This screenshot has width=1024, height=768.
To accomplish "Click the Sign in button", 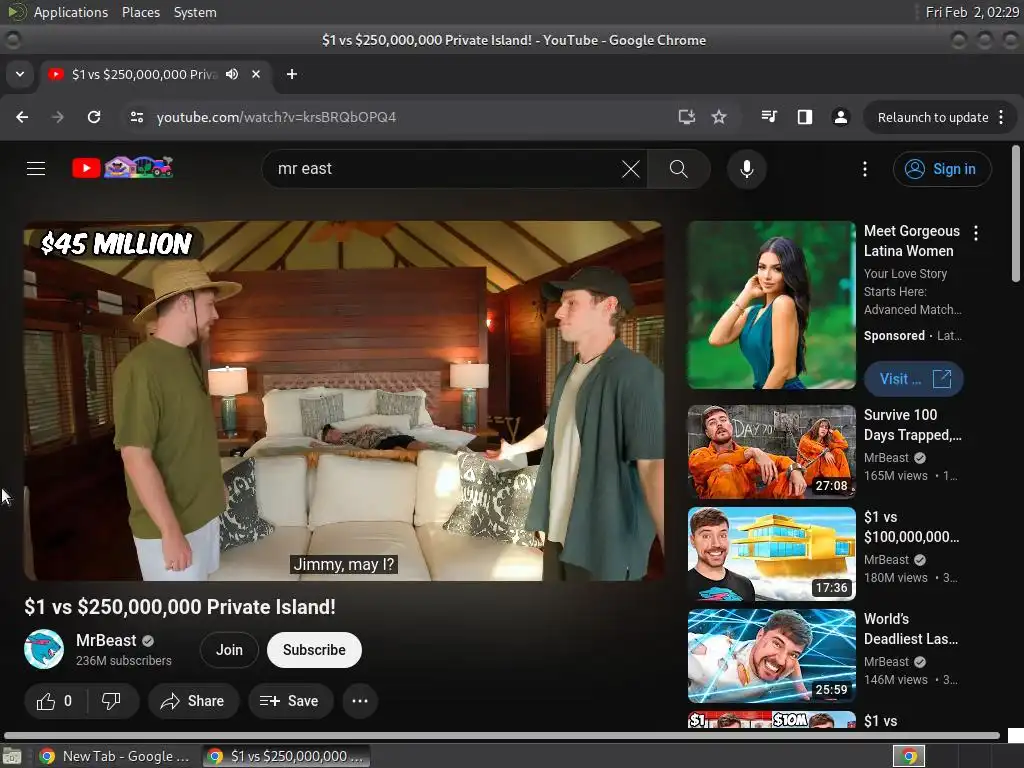I will [x=941, y=169].
